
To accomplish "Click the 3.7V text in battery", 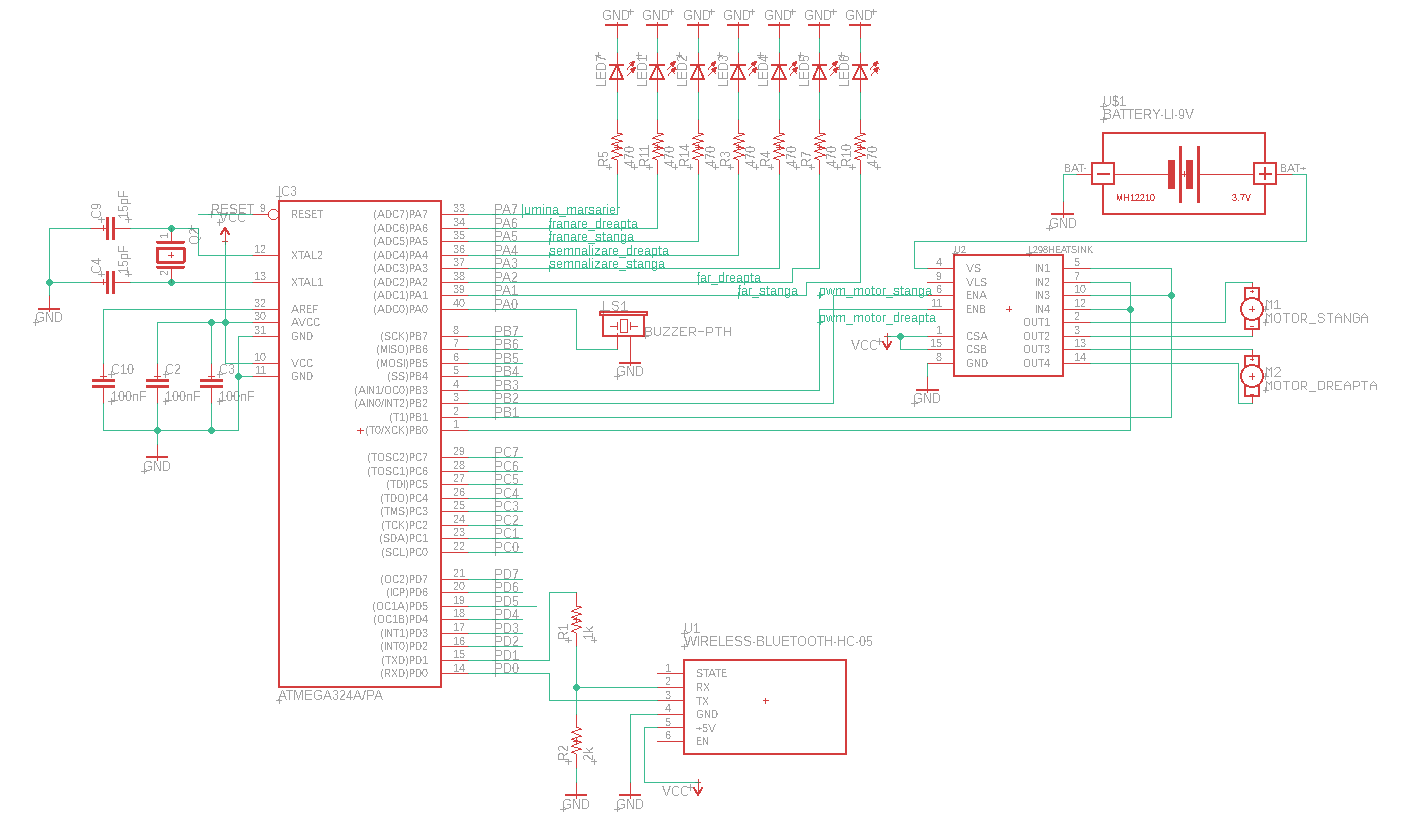I will pos(1241,198).
